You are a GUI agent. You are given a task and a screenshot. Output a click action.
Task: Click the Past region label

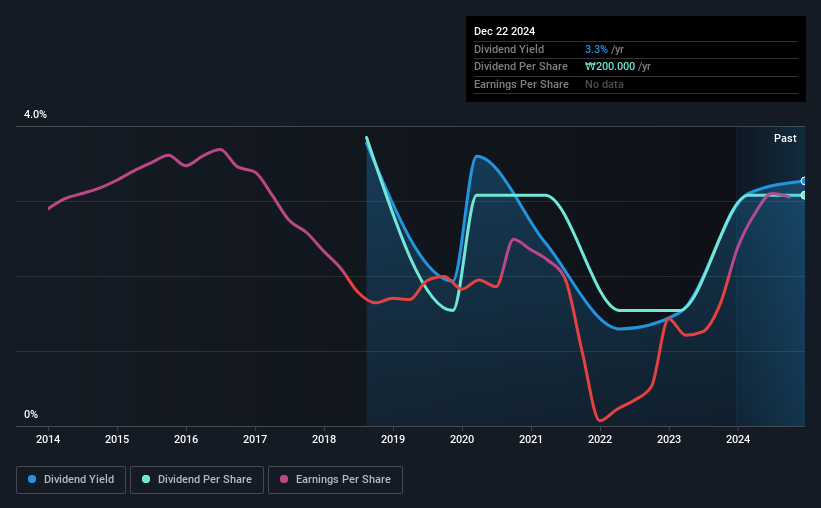(x=785, y=138)
